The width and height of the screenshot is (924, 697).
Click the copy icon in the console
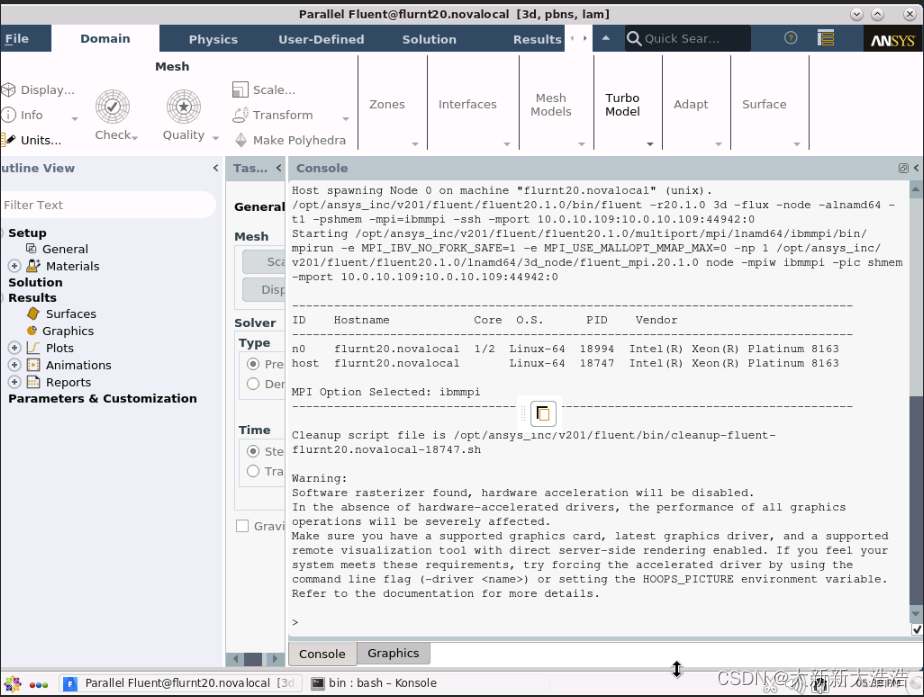(x=542, y=413)
